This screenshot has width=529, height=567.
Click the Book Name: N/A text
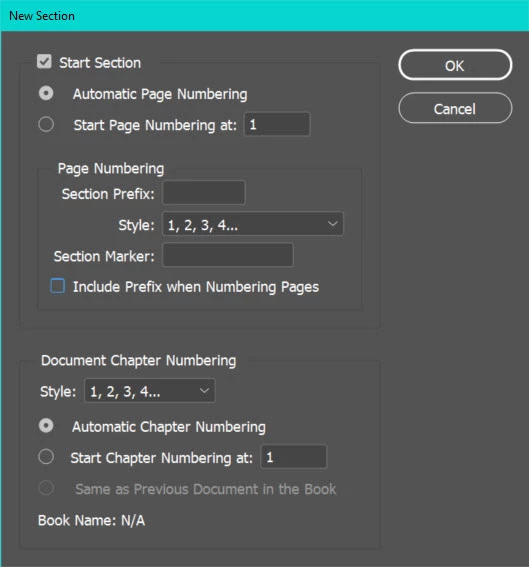click(x=91, y=521)
